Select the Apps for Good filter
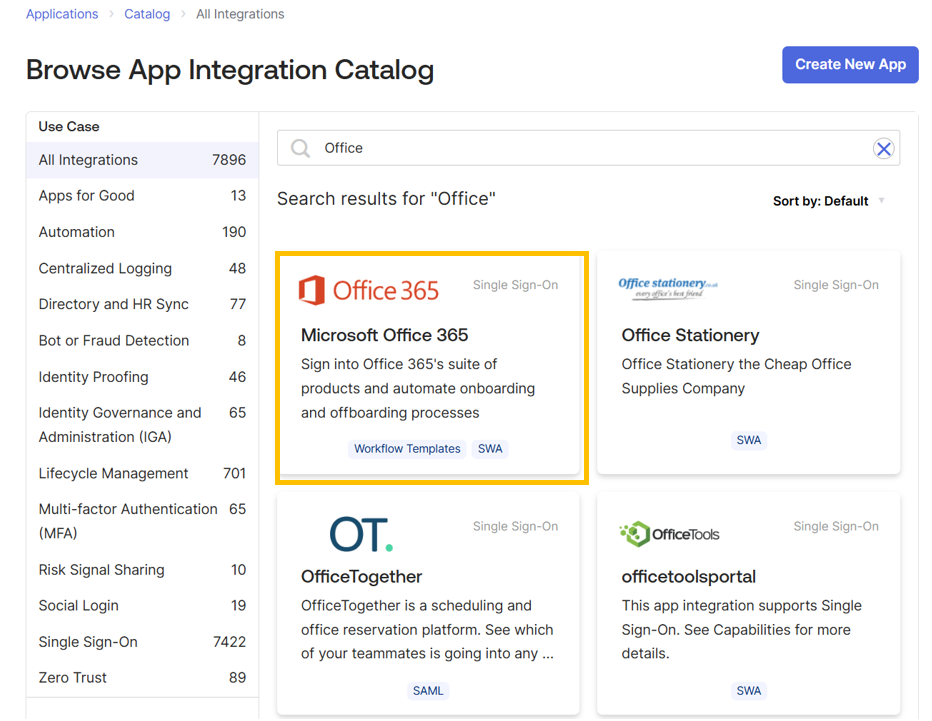The image size is (932, 721). pyautogui.click(x=142, y=196)
